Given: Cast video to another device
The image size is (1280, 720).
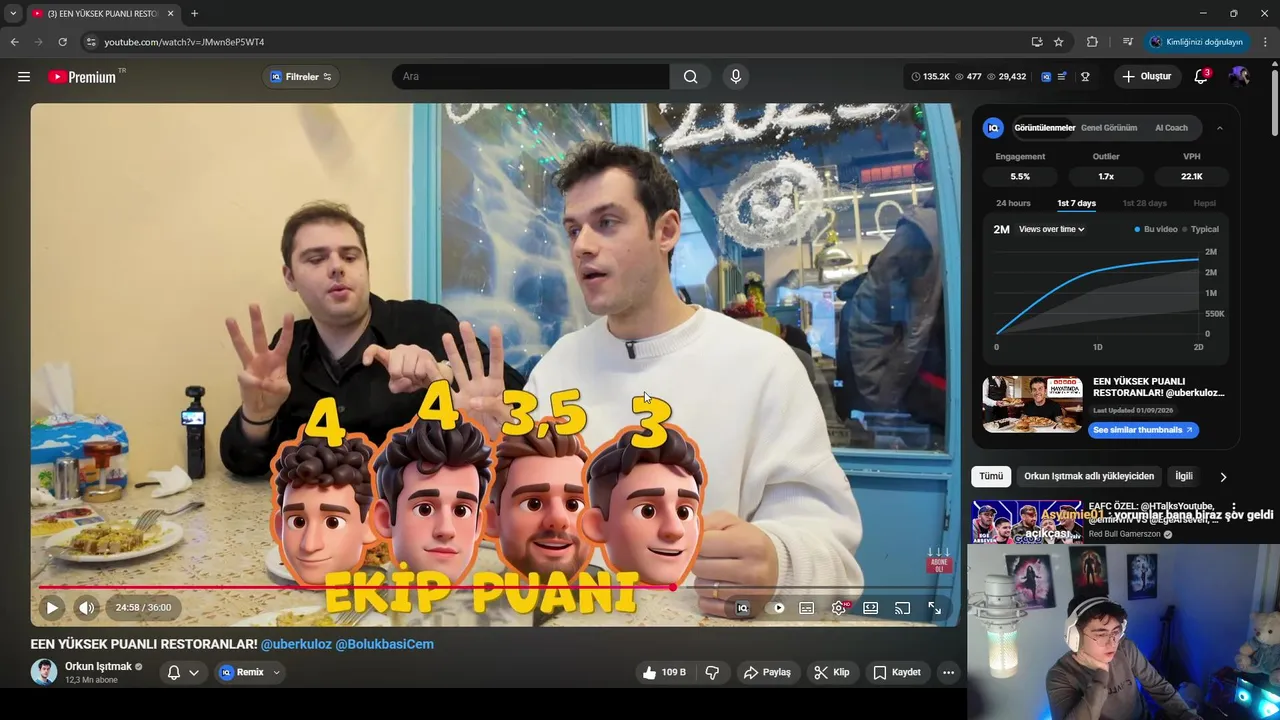Looking at the screenshot, I should 902,608.
